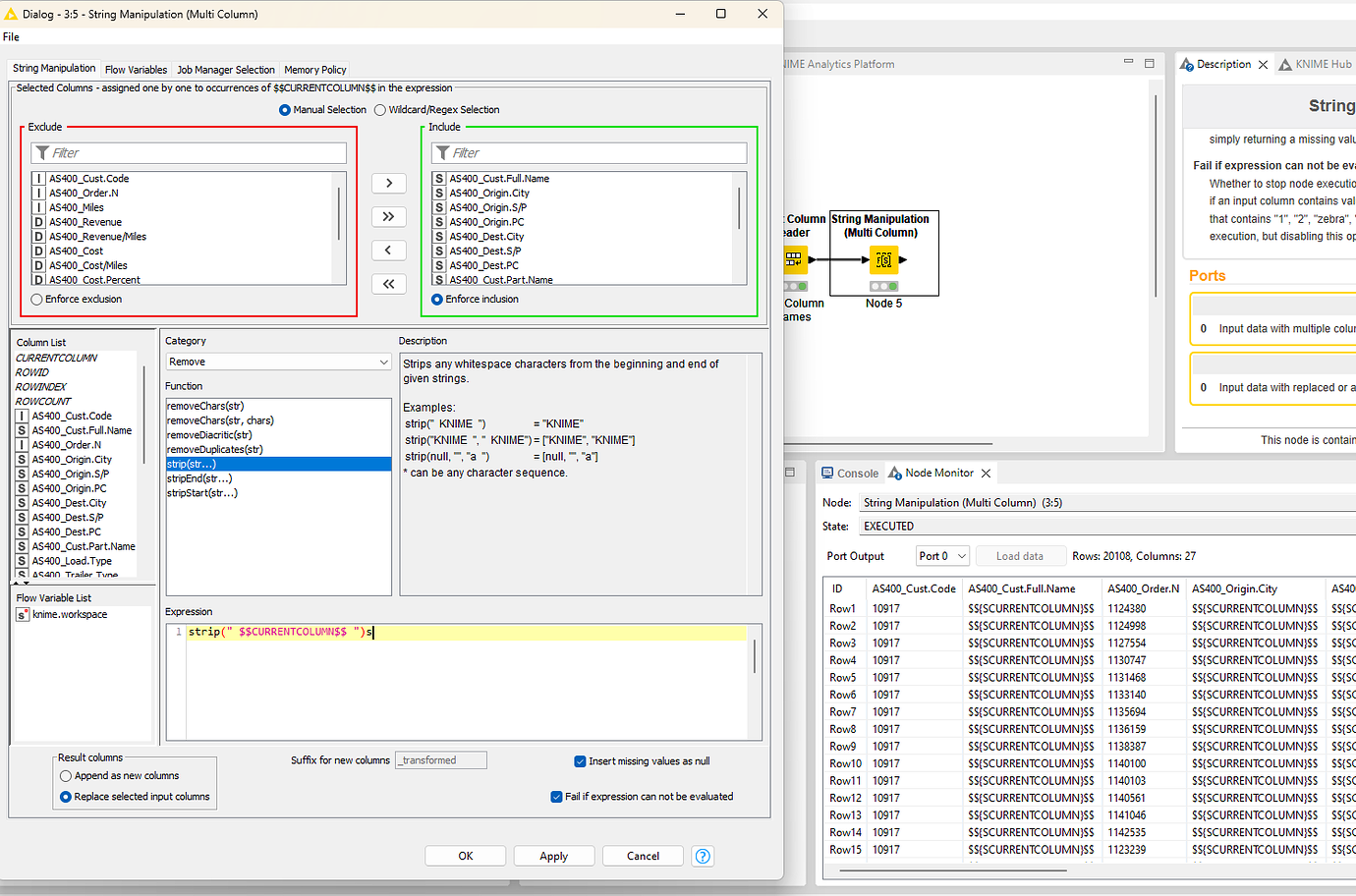Click the knime.workspace flow variable icon
This screenshot has width=1356, height=896.
pyautogui.click(x=23, y=615)
